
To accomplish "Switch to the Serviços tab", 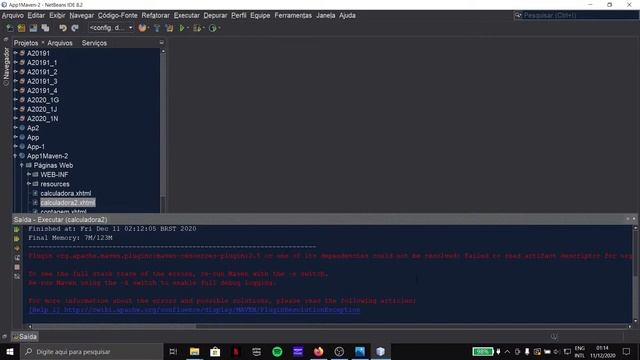I will click(94, 43).
